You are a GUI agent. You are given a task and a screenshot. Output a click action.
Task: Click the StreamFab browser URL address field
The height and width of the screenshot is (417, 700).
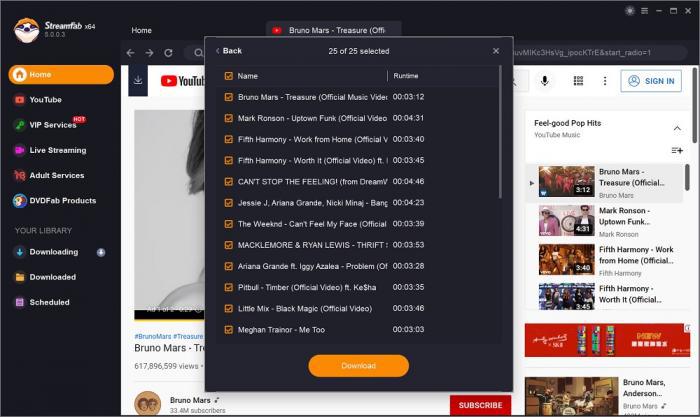pyautogui.click(x=435, y=53)
